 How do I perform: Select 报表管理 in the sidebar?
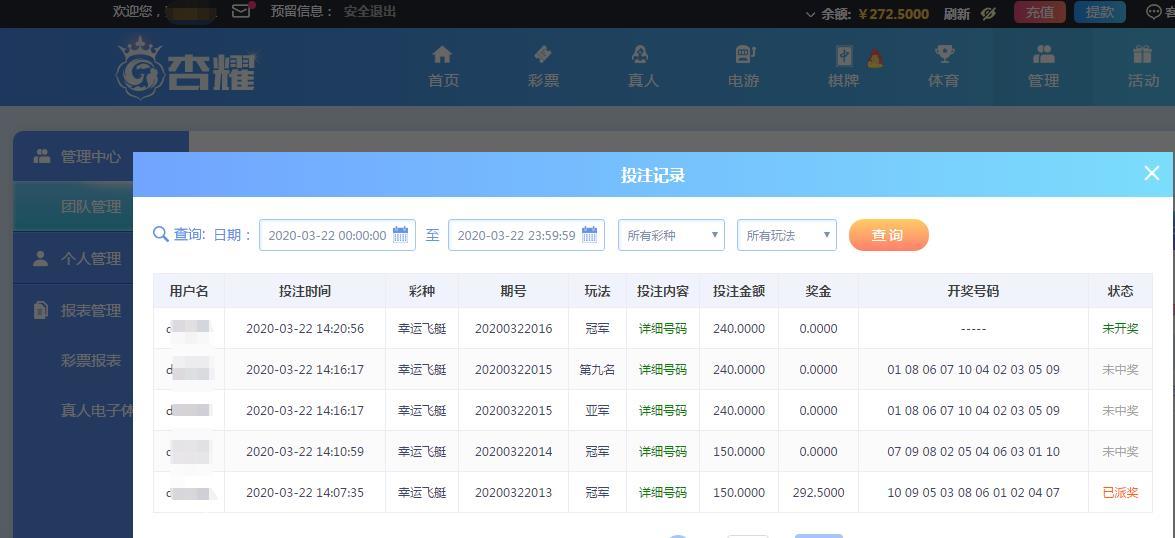(90, 310)
